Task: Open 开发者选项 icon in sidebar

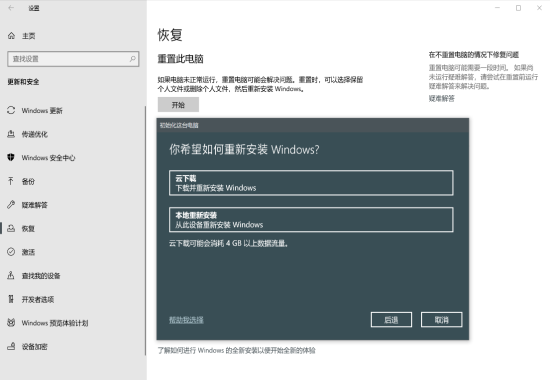Action: click(x=11, y=299)
